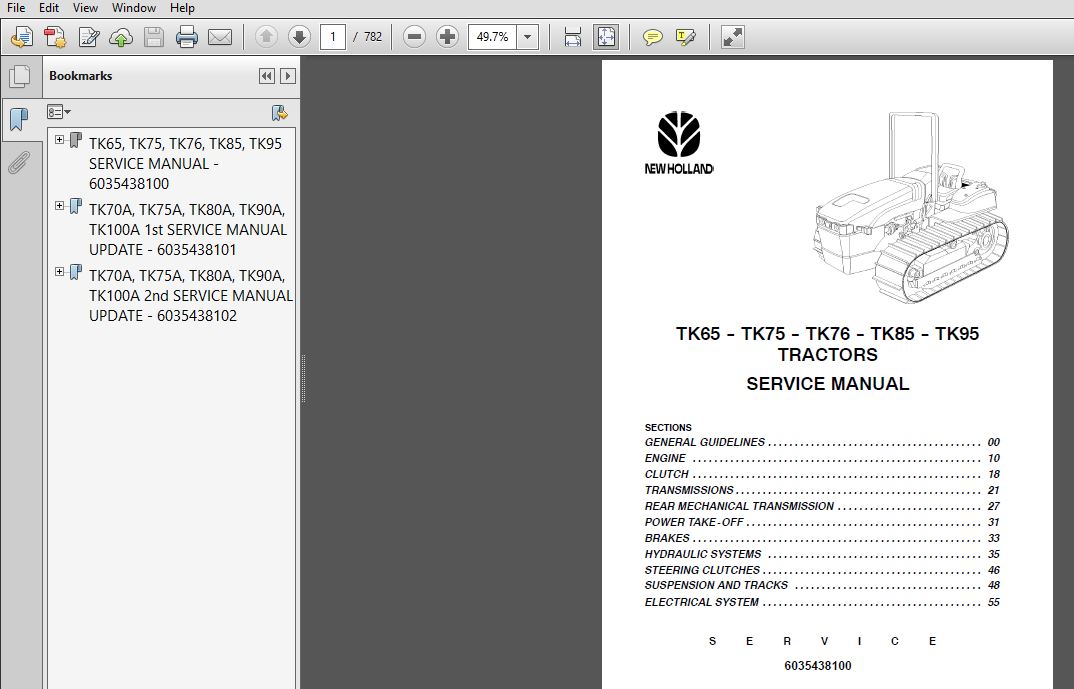Click the panel splitter handle
Image resolution: width=1074 pixels, height=689 pixels.
click(303, 379)
